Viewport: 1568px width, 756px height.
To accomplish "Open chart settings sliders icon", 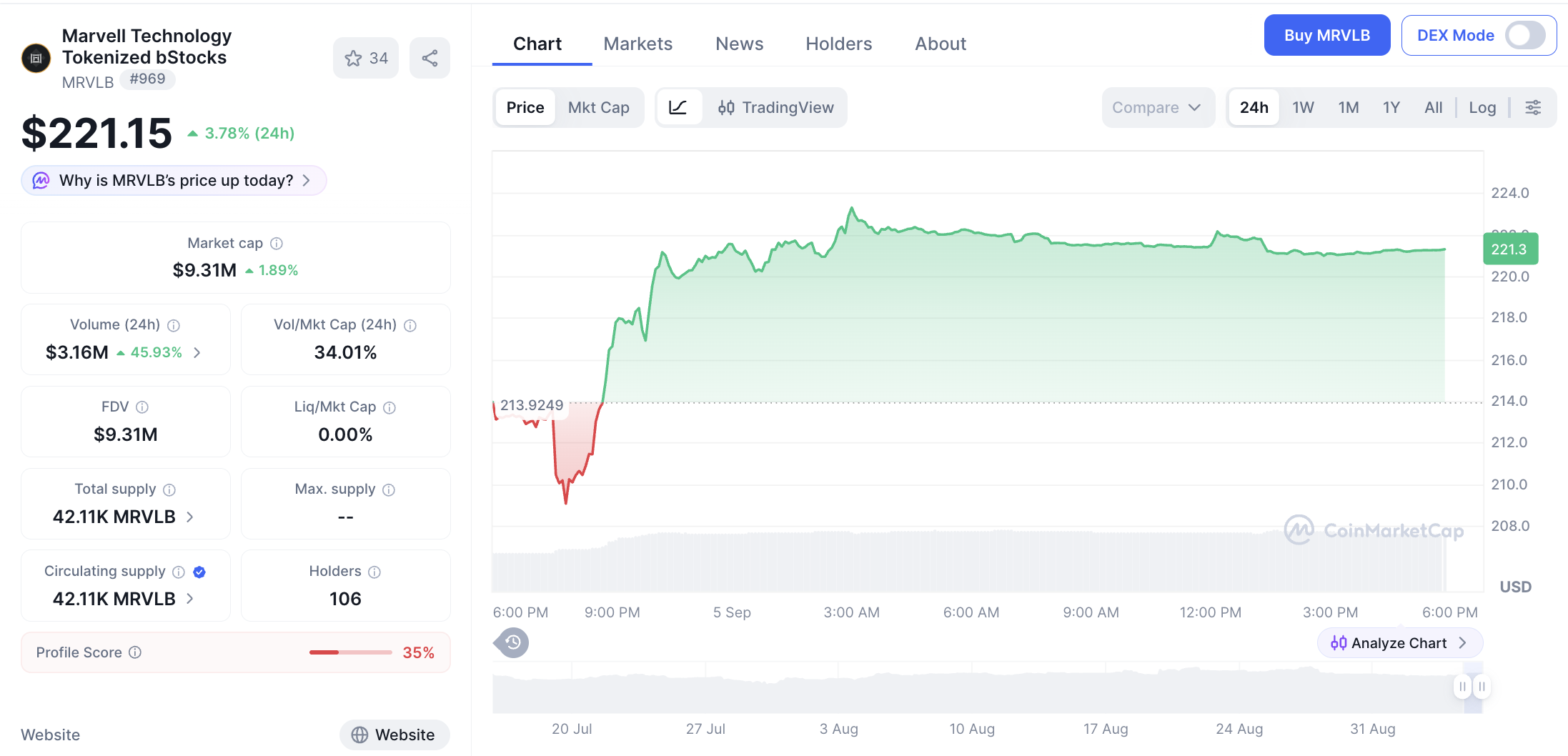I will [1533, 107].
